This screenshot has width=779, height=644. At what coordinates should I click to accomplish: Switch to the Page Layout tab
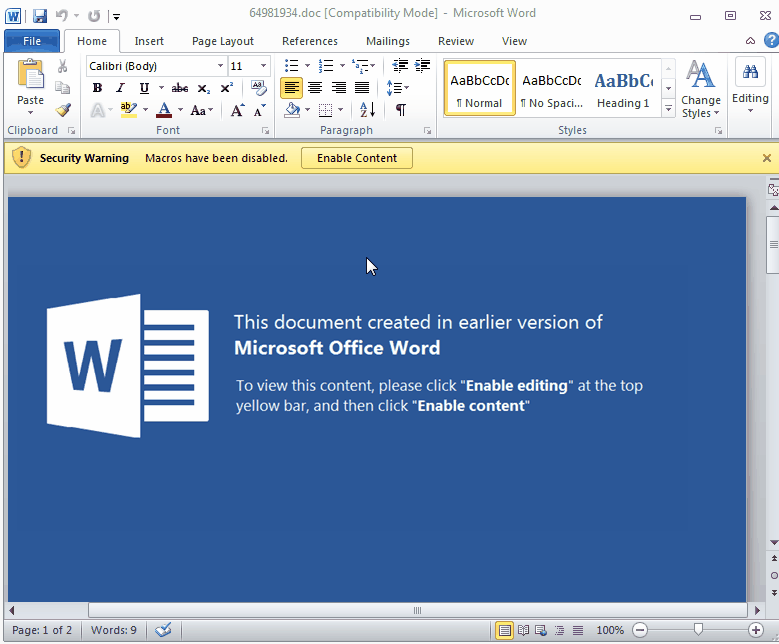(223, 41)
